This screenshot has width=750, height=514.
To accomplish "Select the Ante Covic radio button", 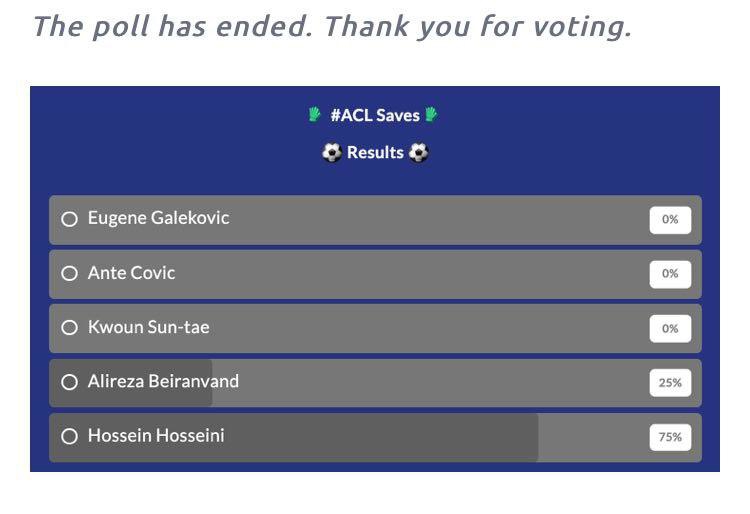I will [69, 273].
